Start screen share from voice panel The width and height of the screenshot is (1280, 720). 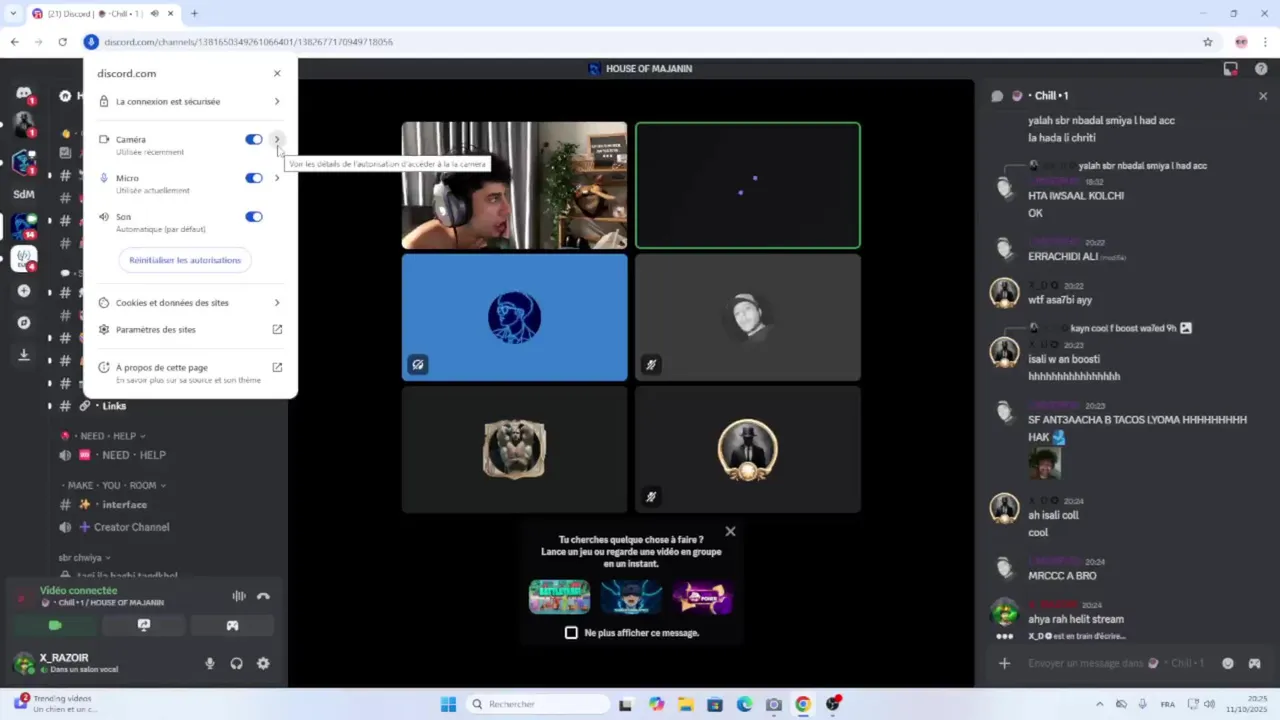(x=144, y=626)
